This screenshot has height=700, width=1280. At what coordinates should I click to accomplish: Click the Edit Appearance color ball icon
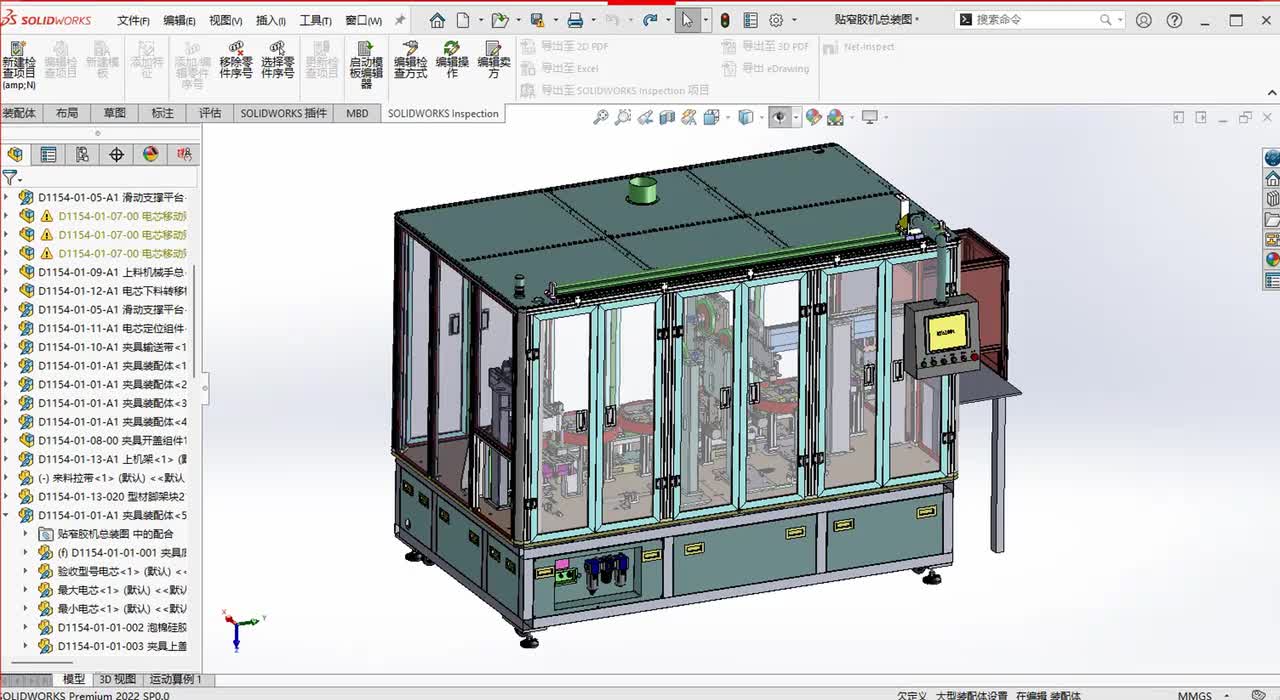coord(813,118)
